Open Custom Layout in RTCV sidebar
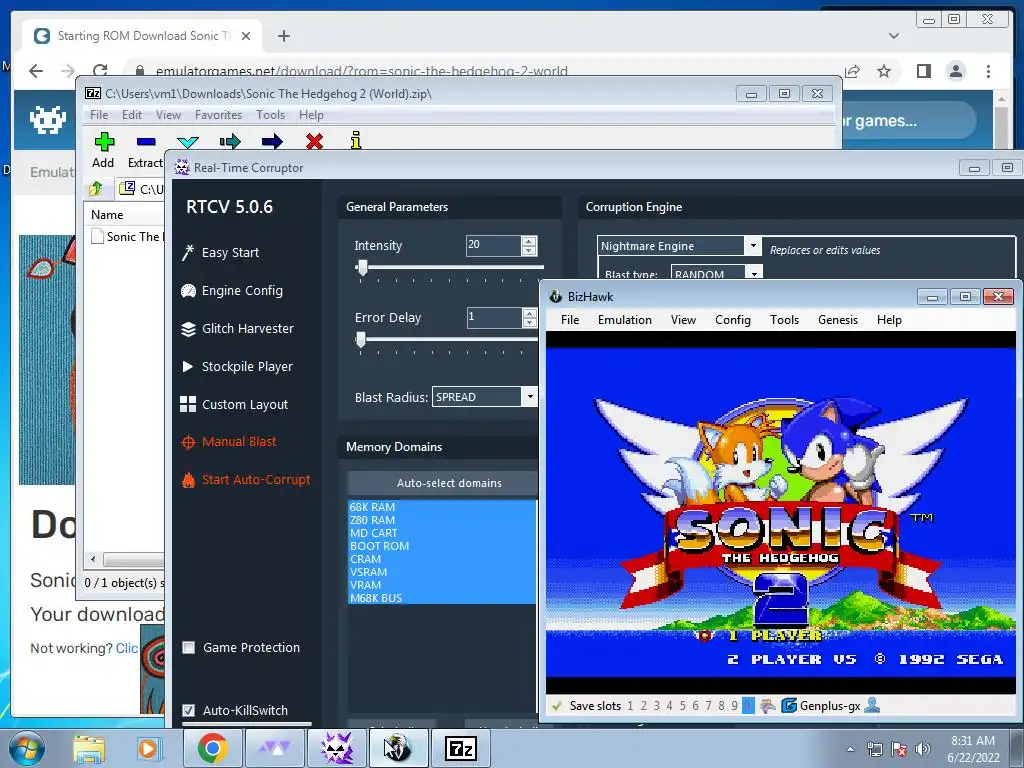 [244, 404]
